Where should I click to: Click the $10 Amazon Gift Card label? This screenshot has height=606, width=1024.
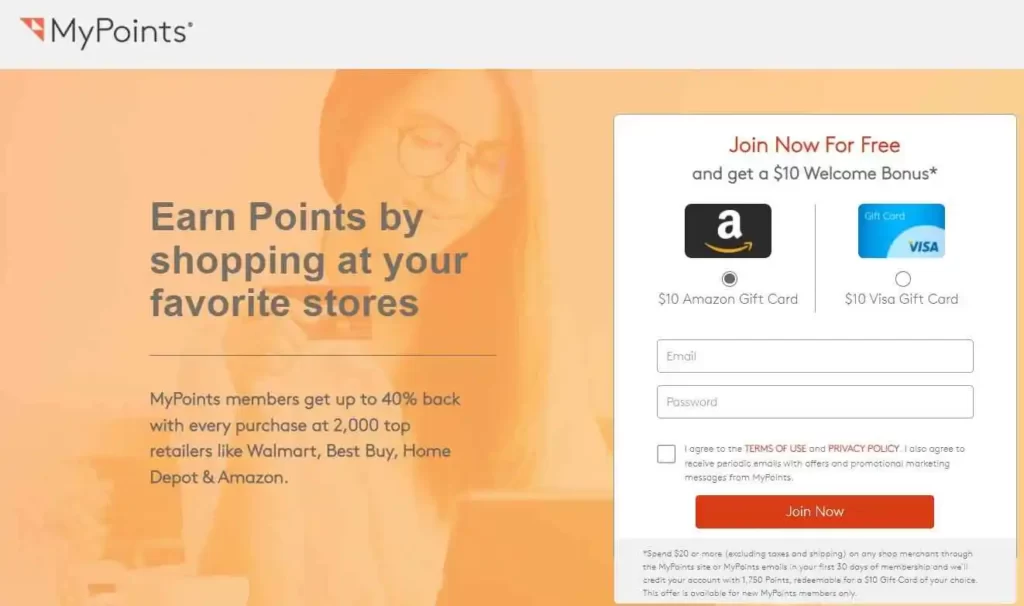point(728,299)
